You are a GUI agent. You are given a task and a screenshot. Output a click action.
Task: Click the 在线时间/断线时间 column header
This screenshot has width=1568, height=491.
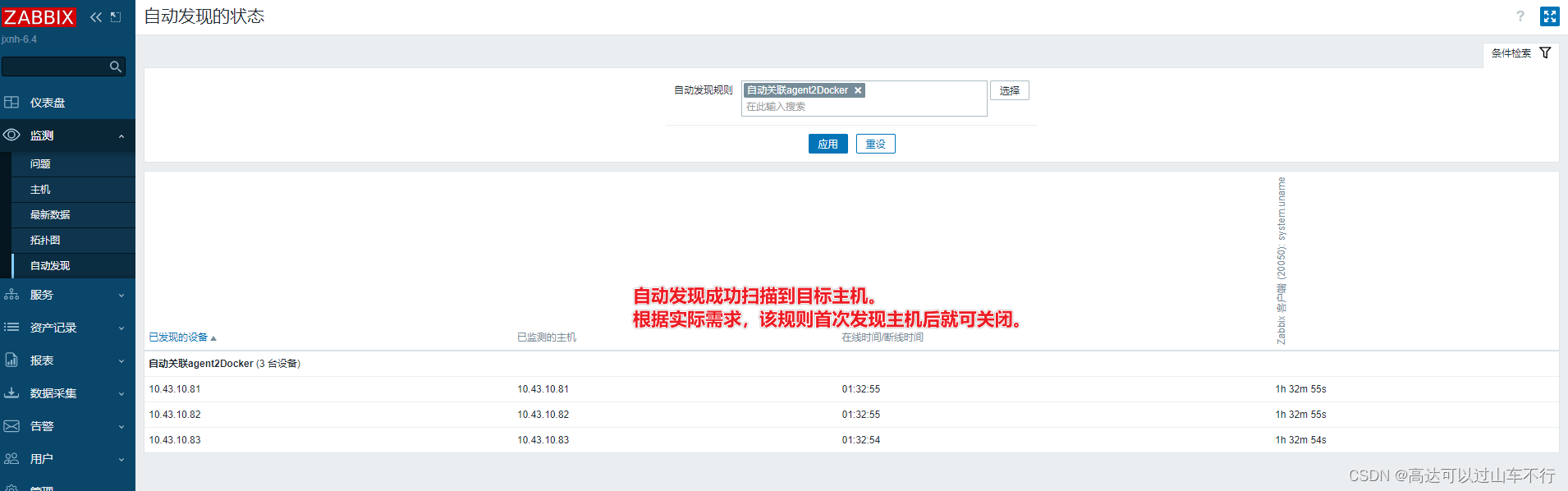coord(883,337)
